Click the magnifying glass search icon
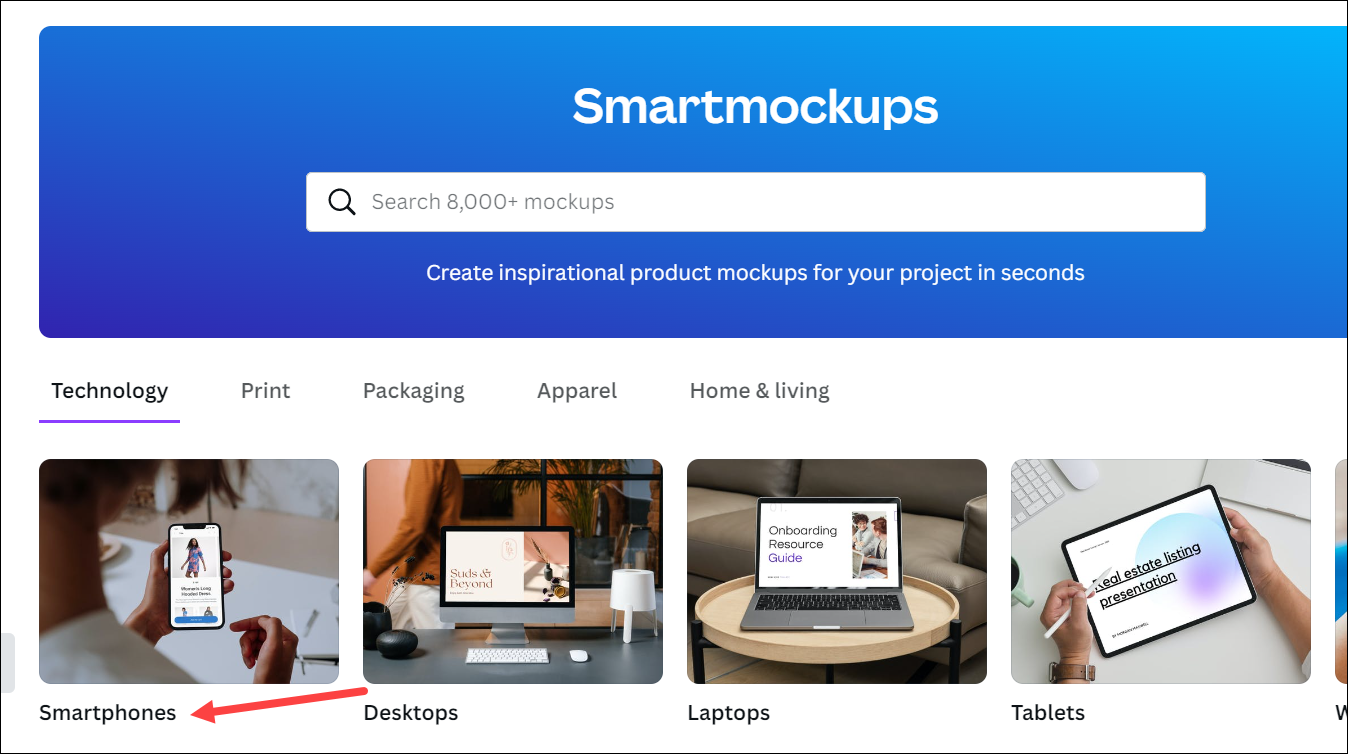Viewport: 1348px width, 754px height. tap(342, 202)
